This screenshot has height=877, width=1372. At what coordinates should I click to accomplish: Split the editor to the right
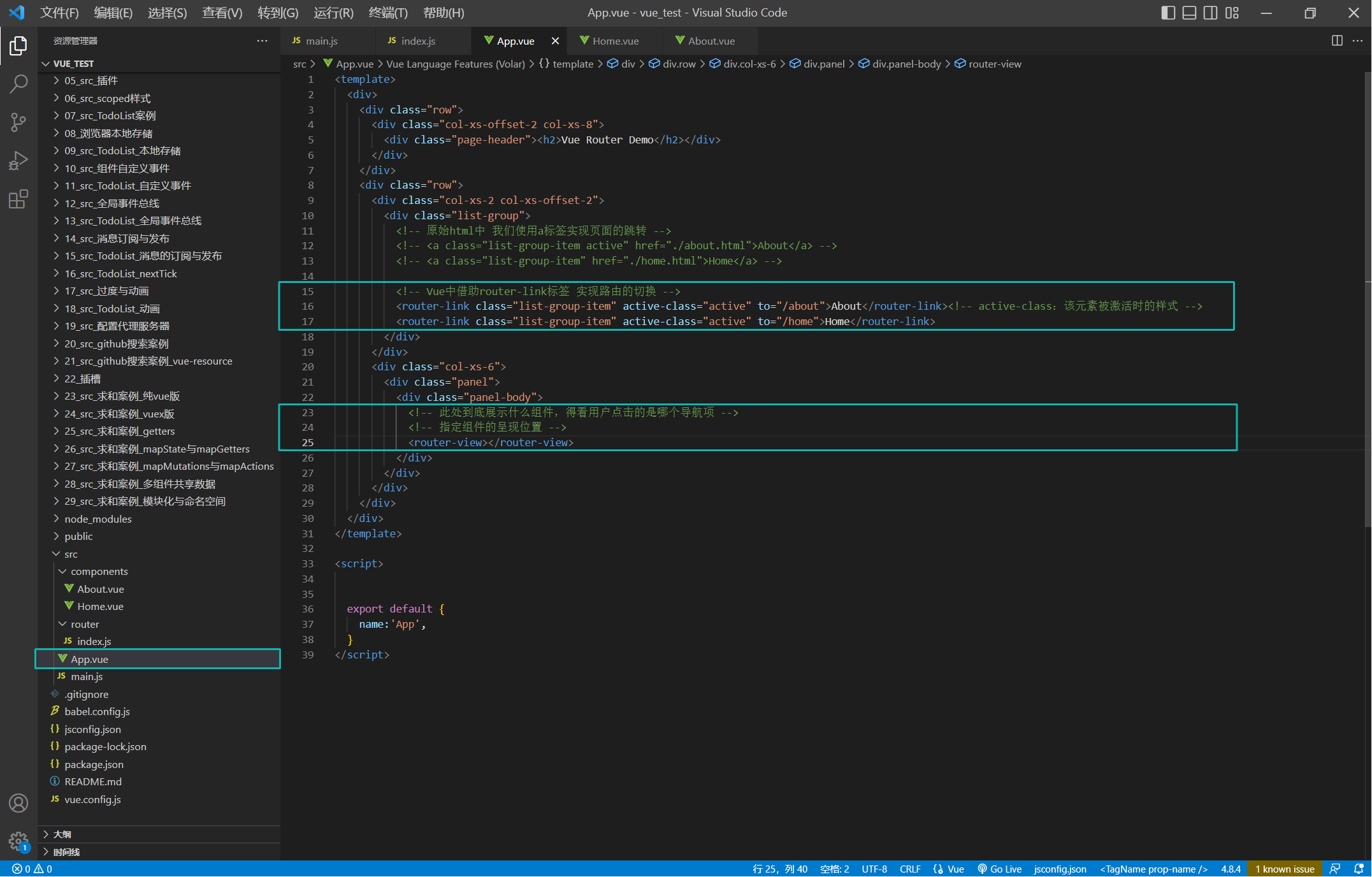coord(1337,41)
